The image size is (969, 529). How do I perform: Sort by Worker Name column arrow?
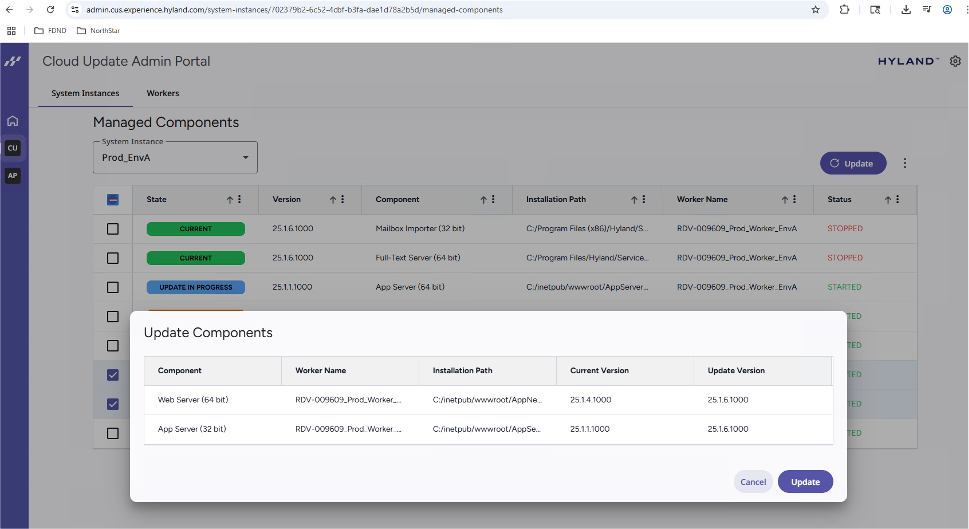coord(785,200)
